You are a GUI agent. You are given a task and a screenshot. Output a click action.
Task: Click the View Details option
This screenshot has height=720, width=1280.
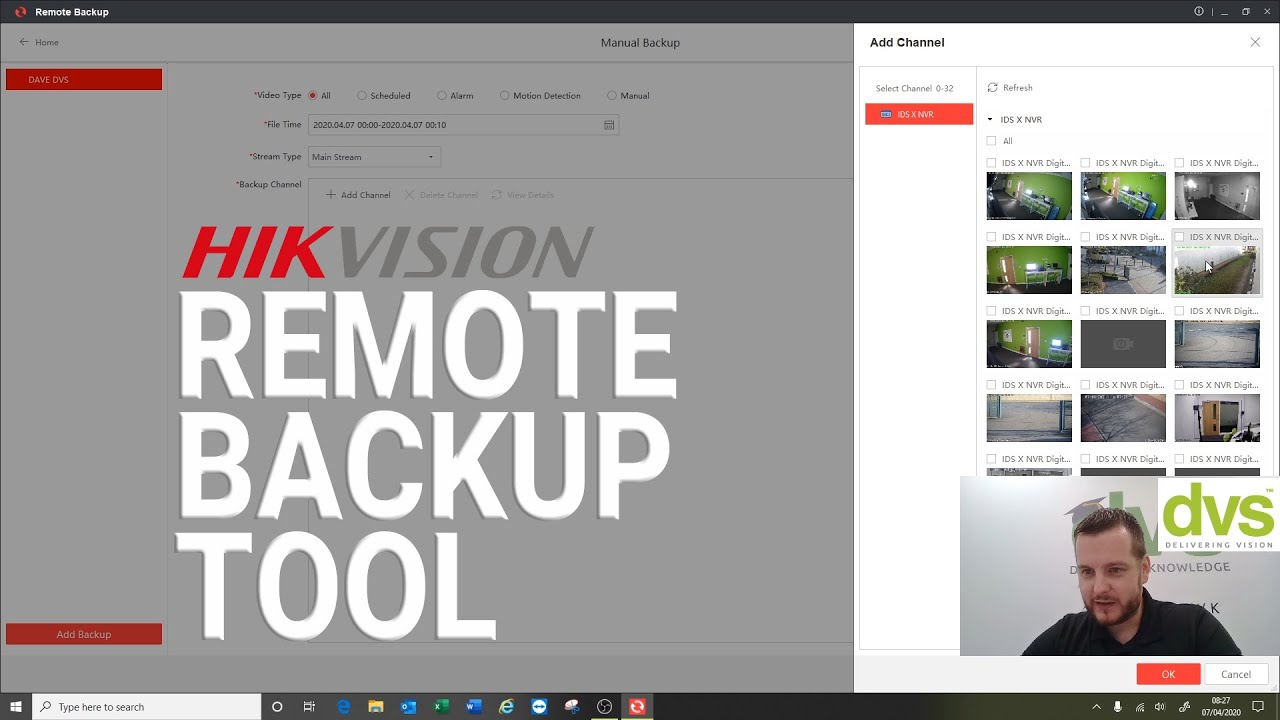522,195
